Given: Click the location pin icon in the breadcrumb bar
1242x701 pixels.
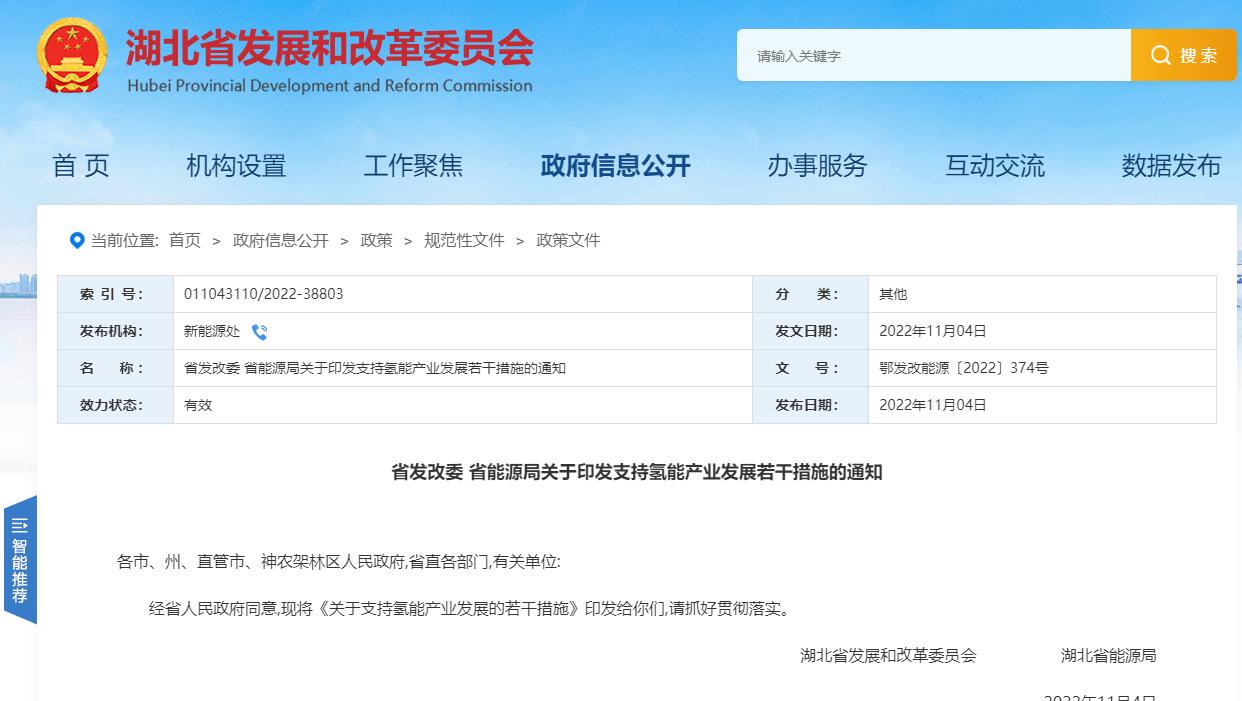Looking at the screenshot, I should [x=75, y=239].
